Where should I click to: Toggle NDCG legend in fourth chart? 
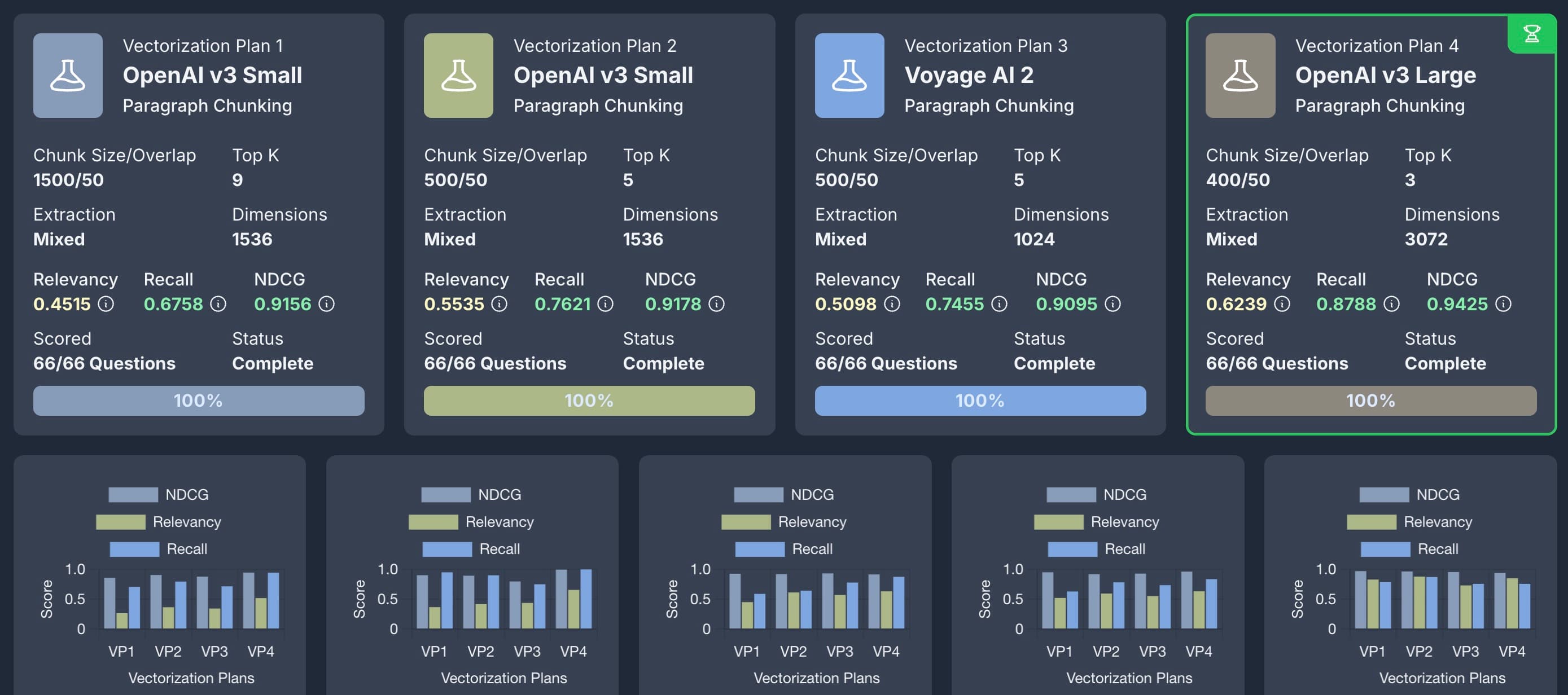[1097, 495]
